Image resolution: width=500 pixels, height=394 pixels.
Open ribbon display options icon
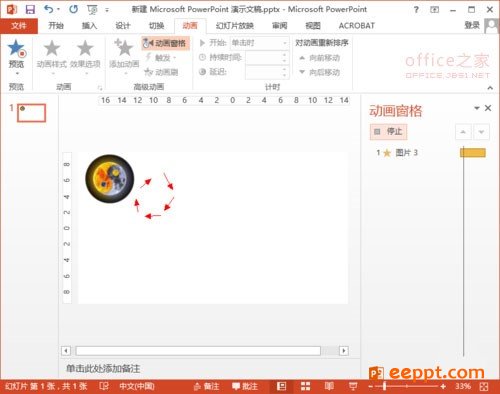click(x=434, y=10)
